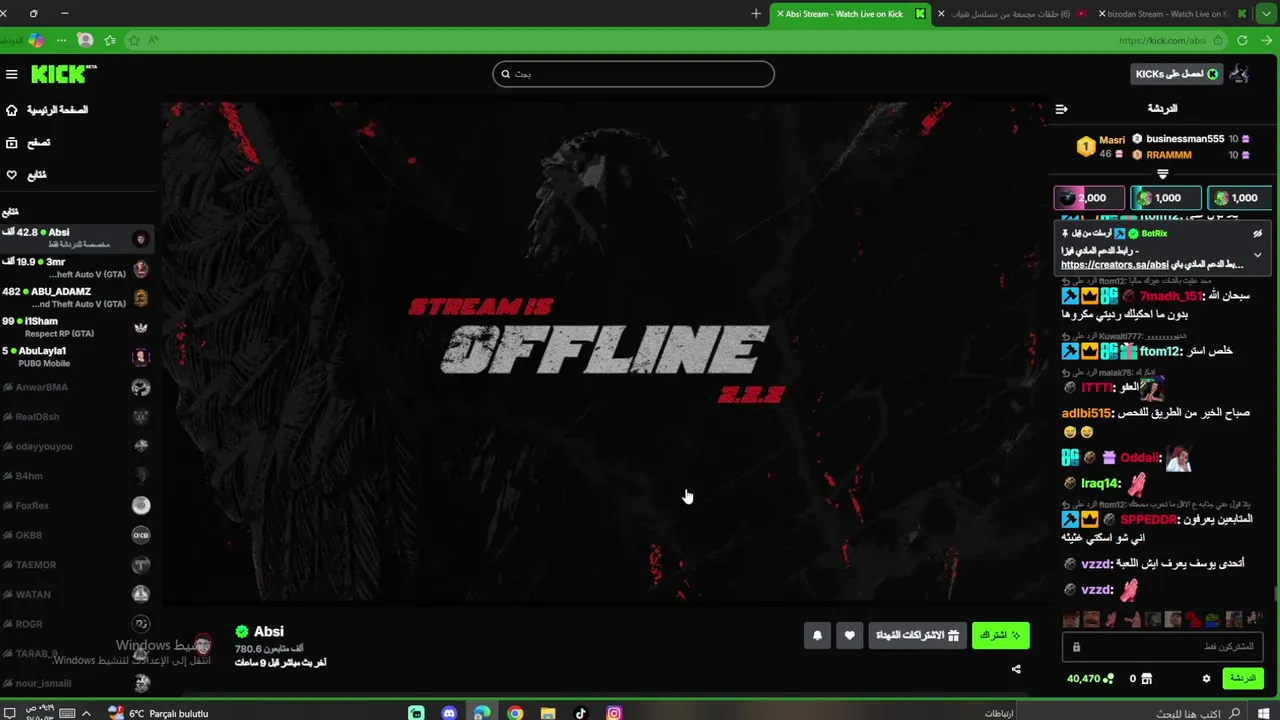1280x720 pixels.
Task: Click the OKB8 avatar icon
Action: (x=141, y=535)
